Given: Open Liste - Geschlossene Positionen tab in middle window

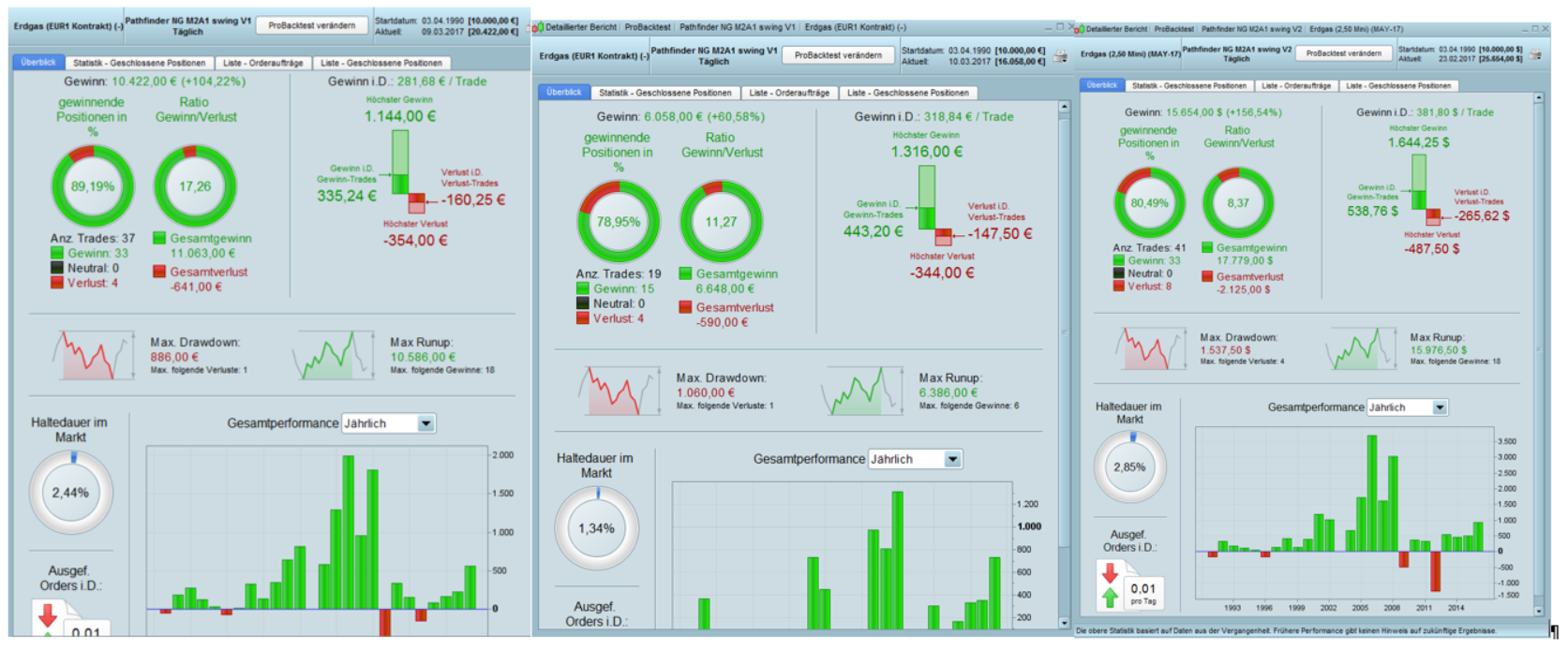Looking at the screenshot, I should tap(907, 93).
